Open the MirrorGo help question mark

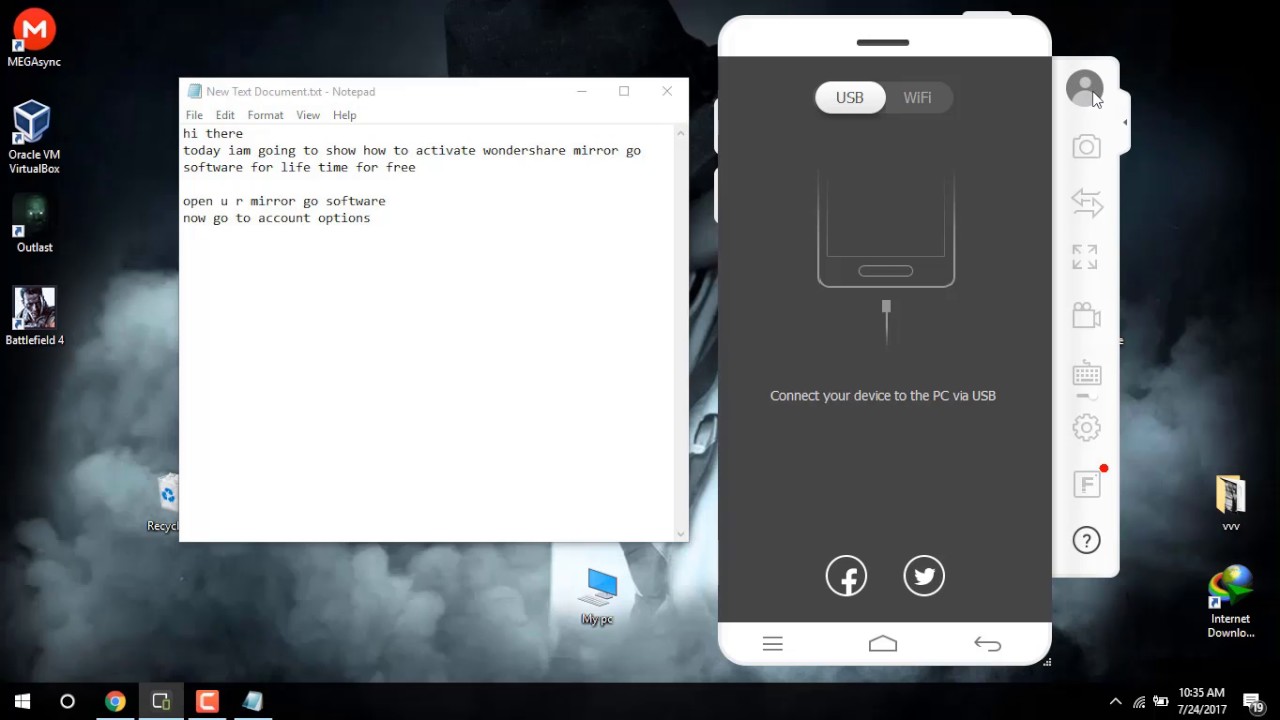(x=1086, y=541)
